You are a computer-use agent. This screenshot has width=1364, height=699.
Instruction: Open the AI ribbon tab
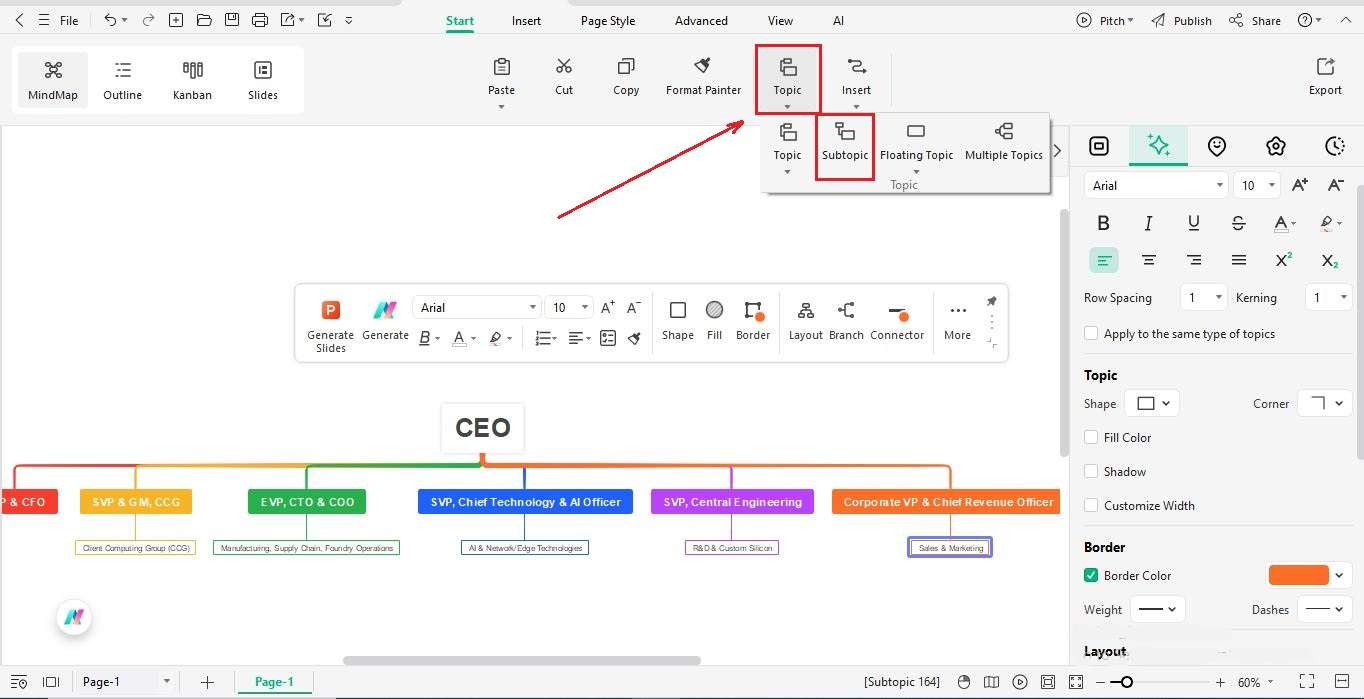click(838, 20)
